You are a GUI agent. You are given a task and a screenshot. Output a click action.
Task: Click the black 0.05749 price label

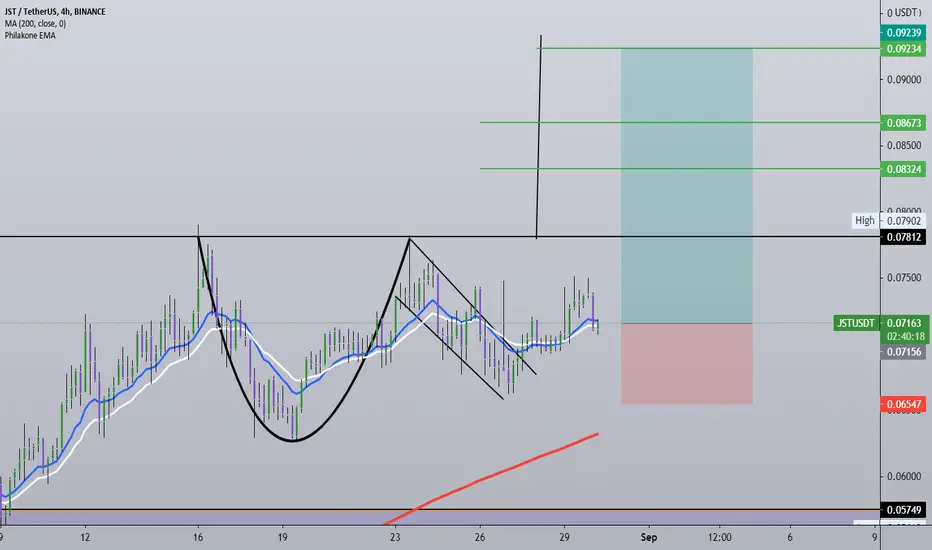coord(903,510)
